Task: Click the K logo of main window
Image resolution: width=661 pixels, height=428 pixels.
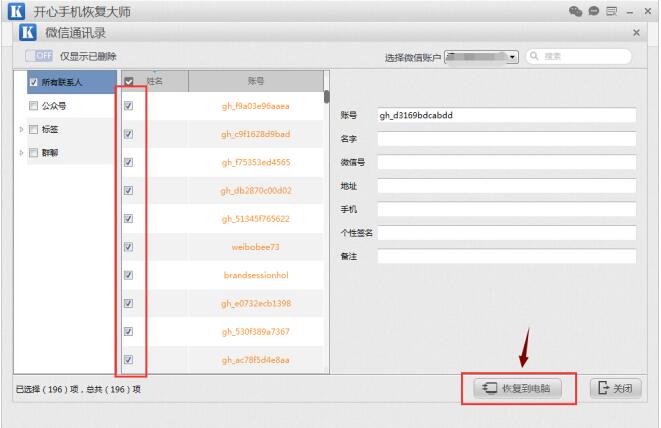Action: tap(16, 11)
